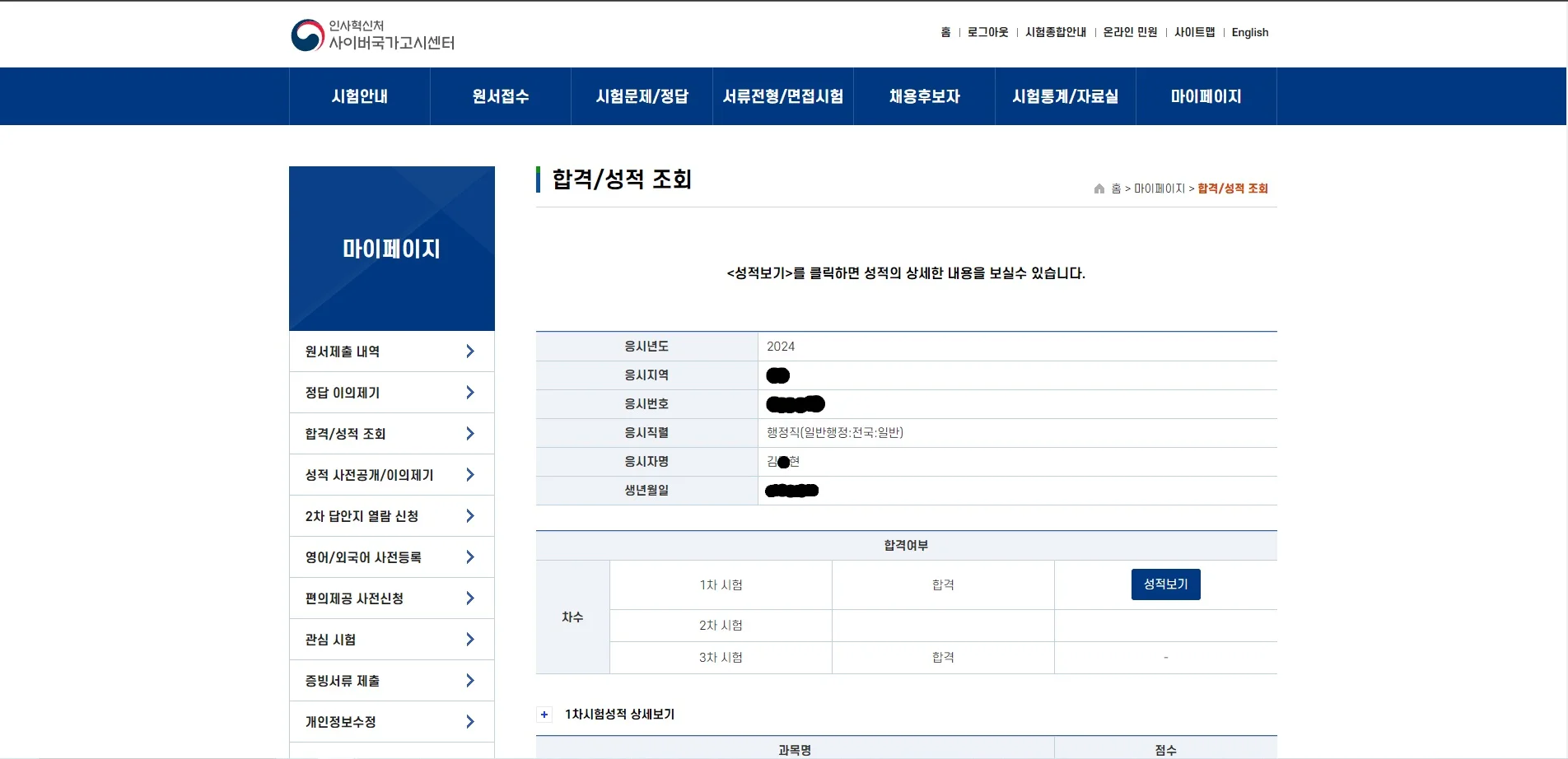
Task: Open the 채용후보자 main menu
Action: (x=925, y=96)
